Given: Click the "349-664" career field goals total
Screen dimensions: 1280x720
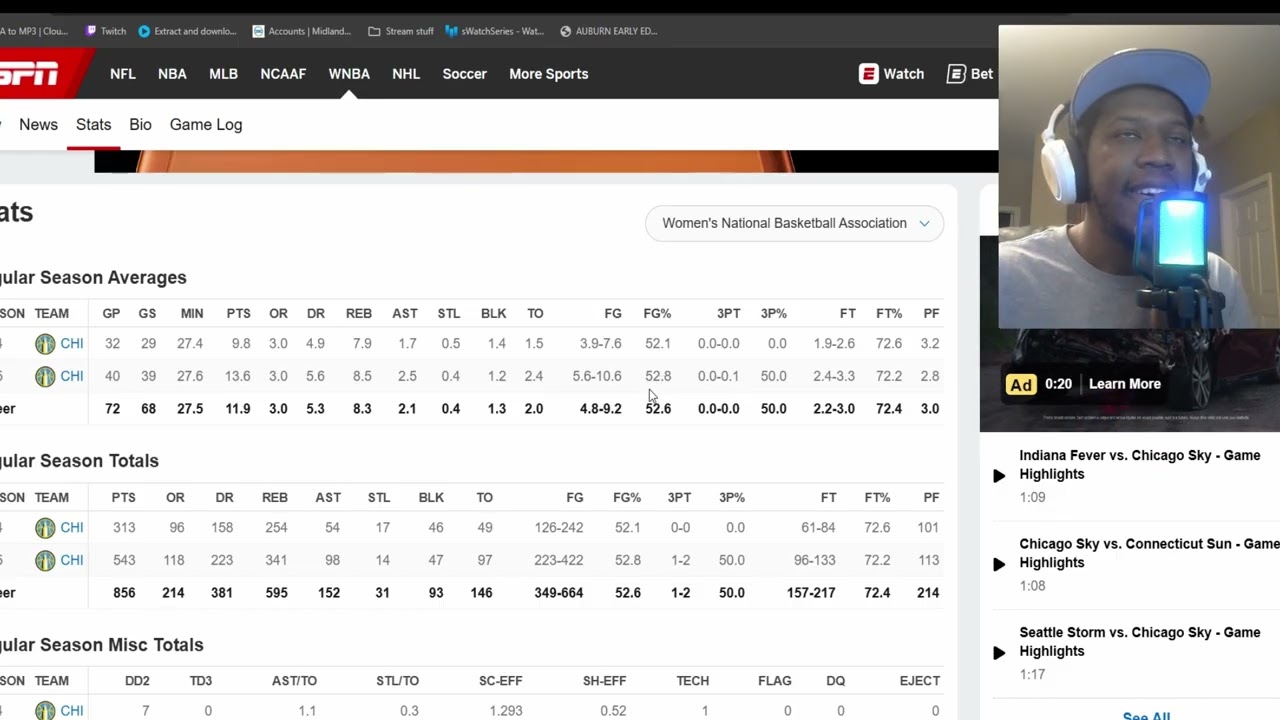Looking at the screenshot, I should tap(559, 593).
